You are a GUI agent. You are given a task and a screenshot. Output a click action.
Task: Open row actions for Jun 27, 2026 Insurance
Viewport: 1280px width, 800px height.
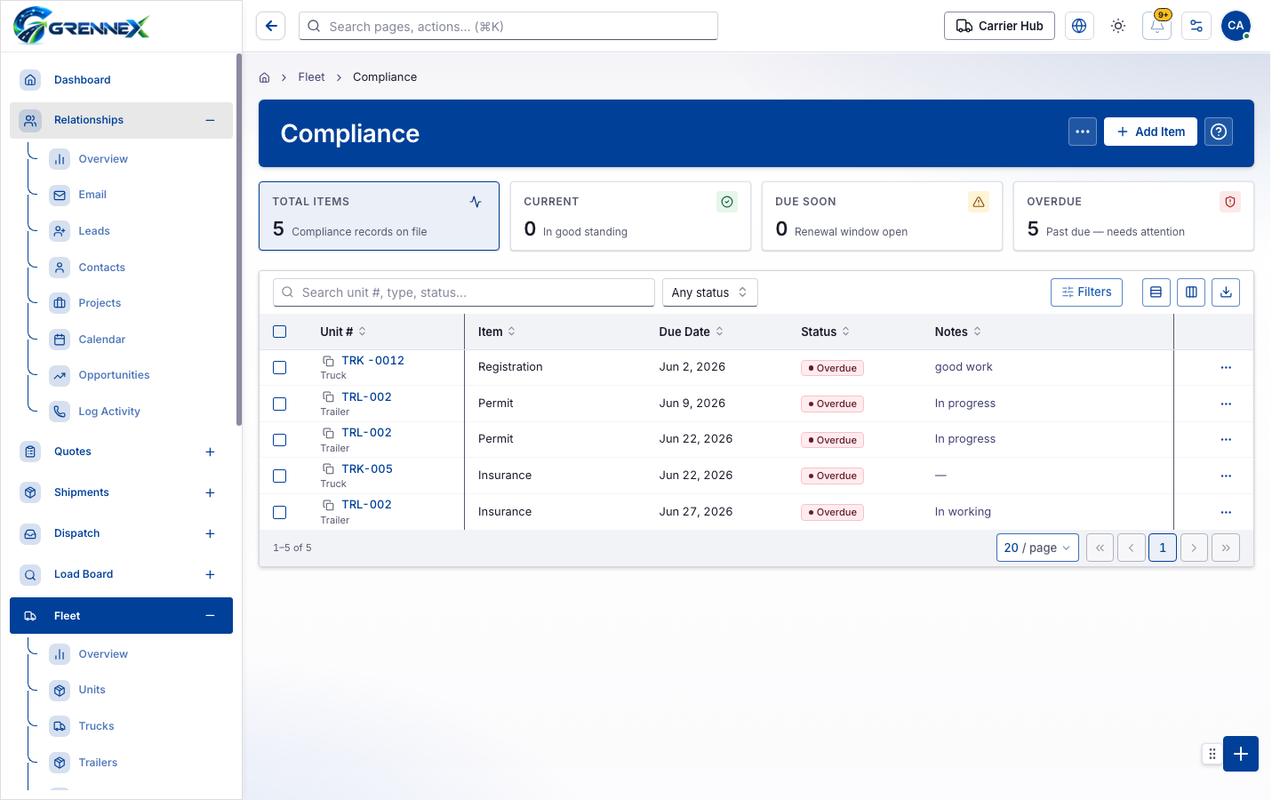click(x=1226, y=512)
